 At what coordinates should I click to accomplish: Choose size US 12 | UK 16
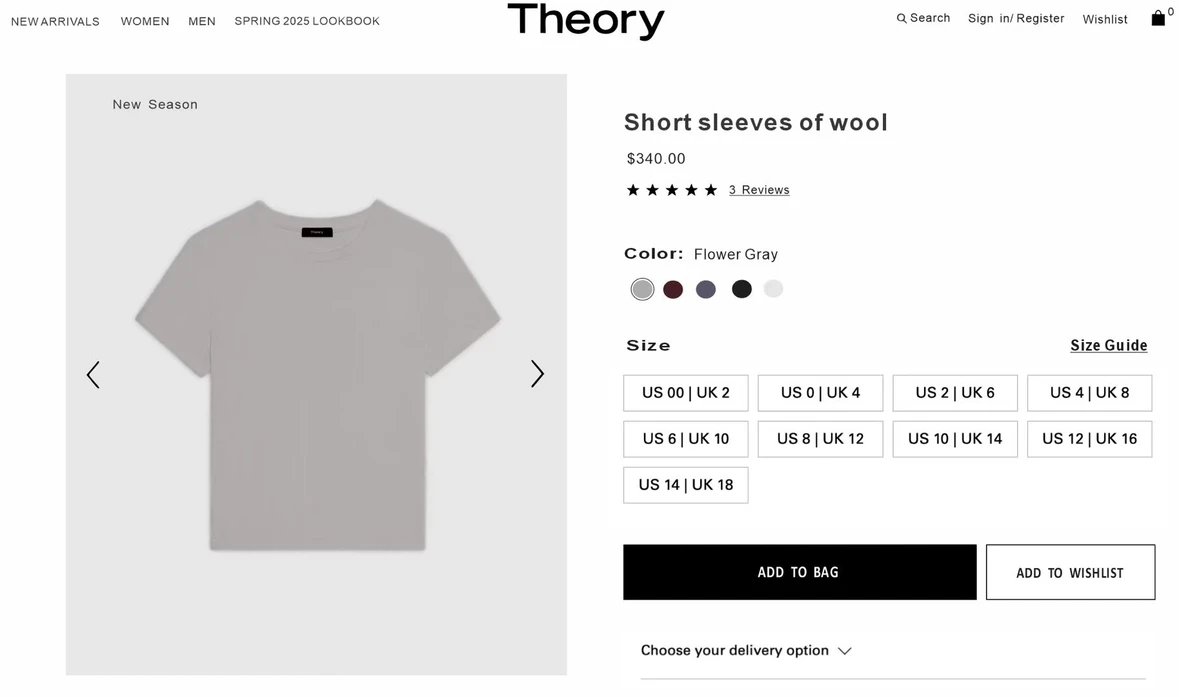(1089, 439)
